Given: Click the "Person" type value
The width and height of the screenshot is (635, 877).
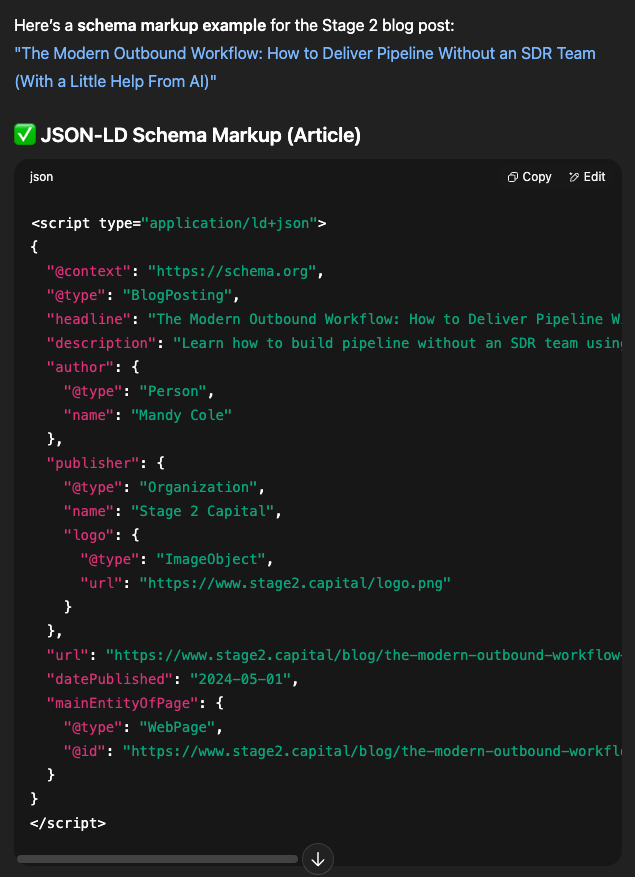Looking at the screenshot, I should coord(173,391).
